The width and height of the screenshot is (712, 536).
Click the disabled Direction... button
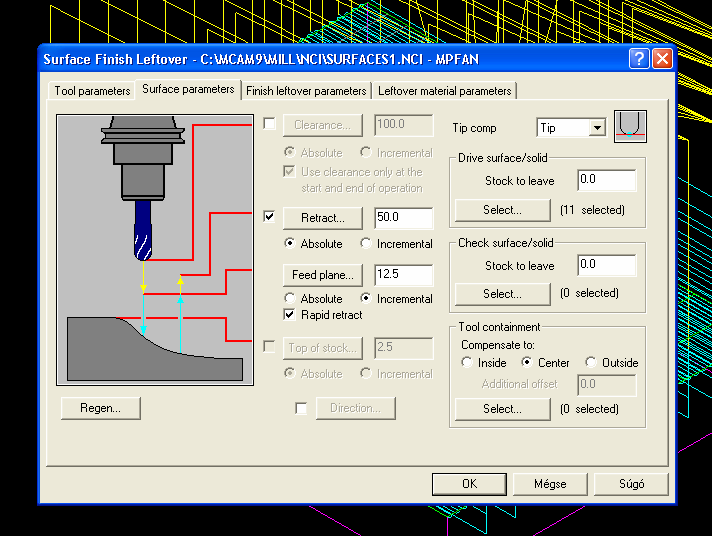(x=356, y=408)
